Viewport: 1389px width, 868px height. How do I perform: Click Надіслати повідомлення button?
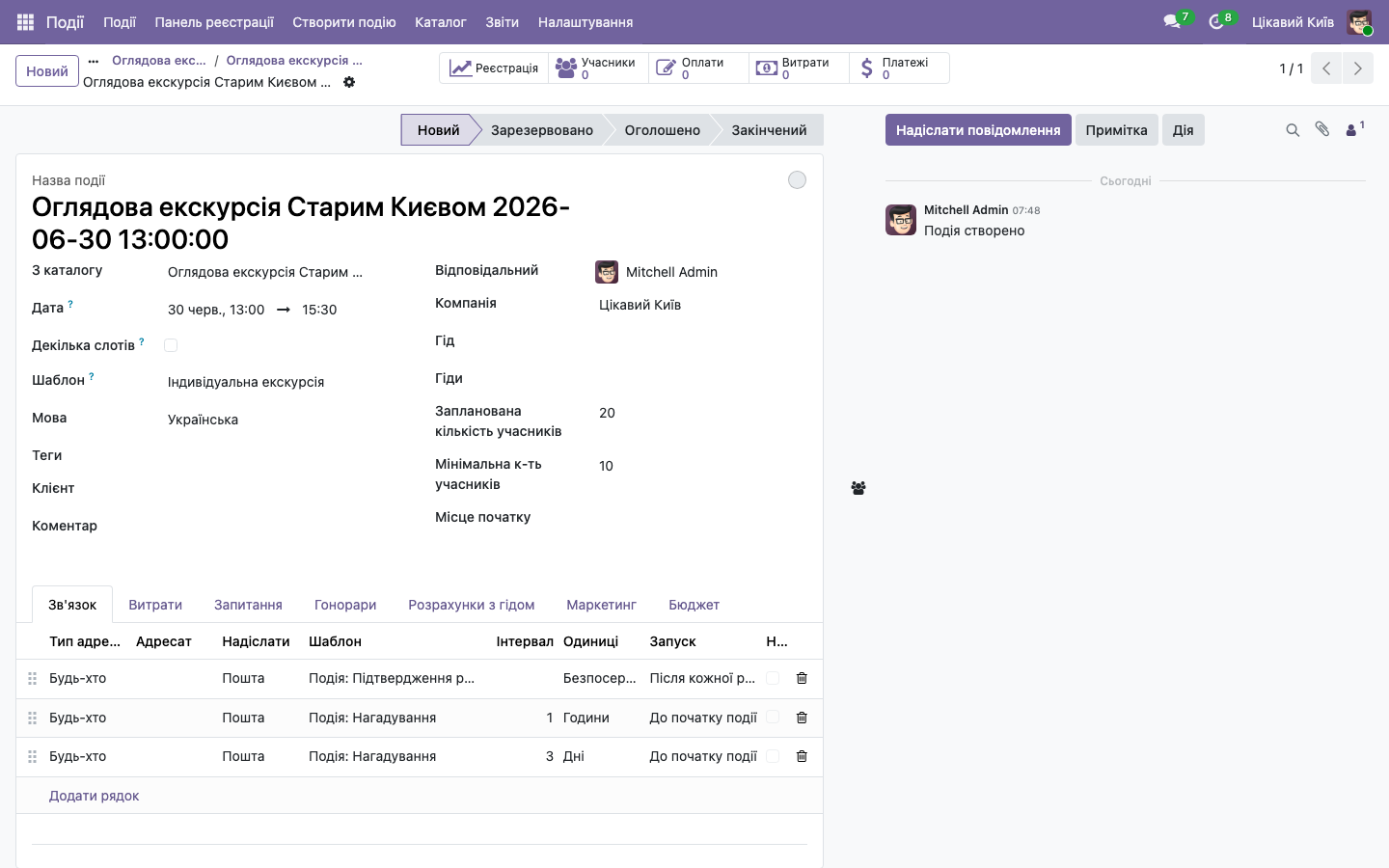pyautogui.click(x=978, y=130)
